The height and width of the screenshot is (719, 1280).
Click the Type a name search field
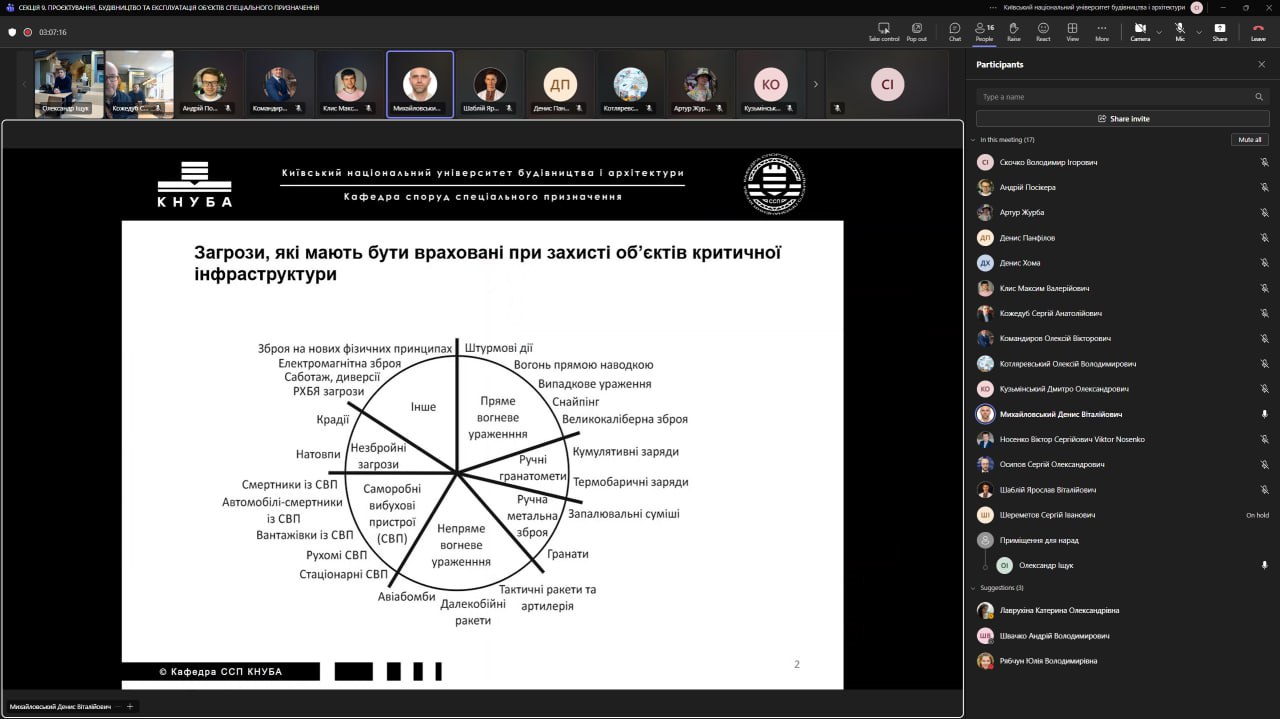1115,97
